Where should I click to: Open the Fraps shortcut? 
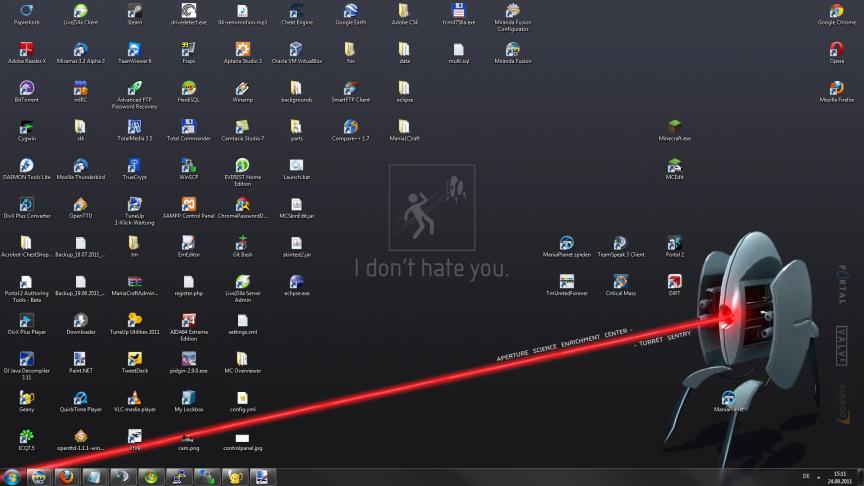tap(188, 53)
